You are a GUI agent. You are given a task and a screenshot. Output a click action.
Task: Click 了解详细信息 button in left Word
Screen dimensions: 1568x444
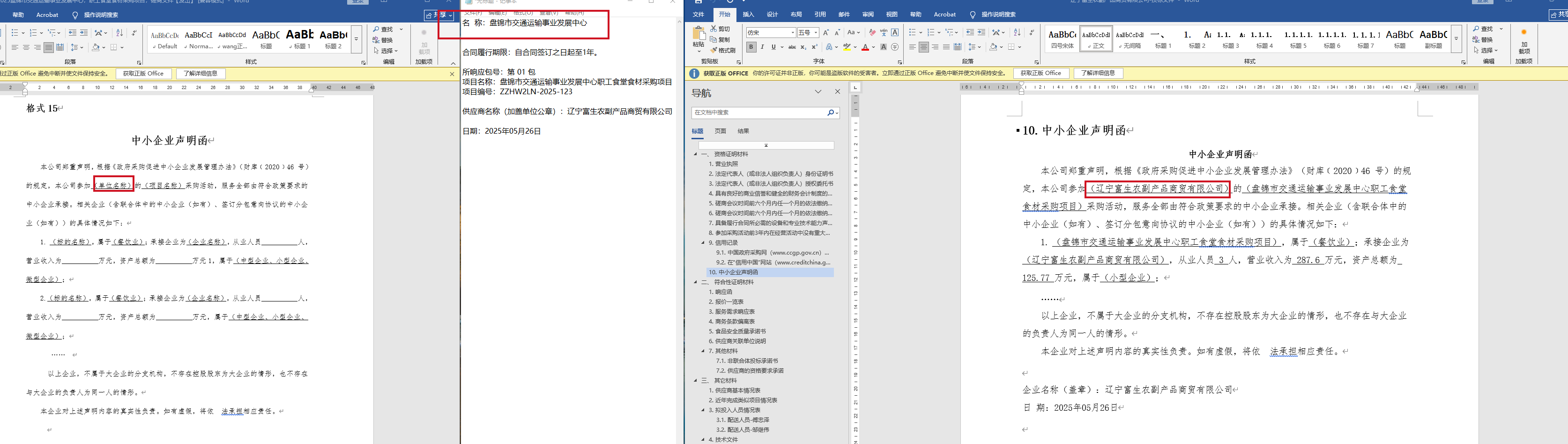click(200, 74)
